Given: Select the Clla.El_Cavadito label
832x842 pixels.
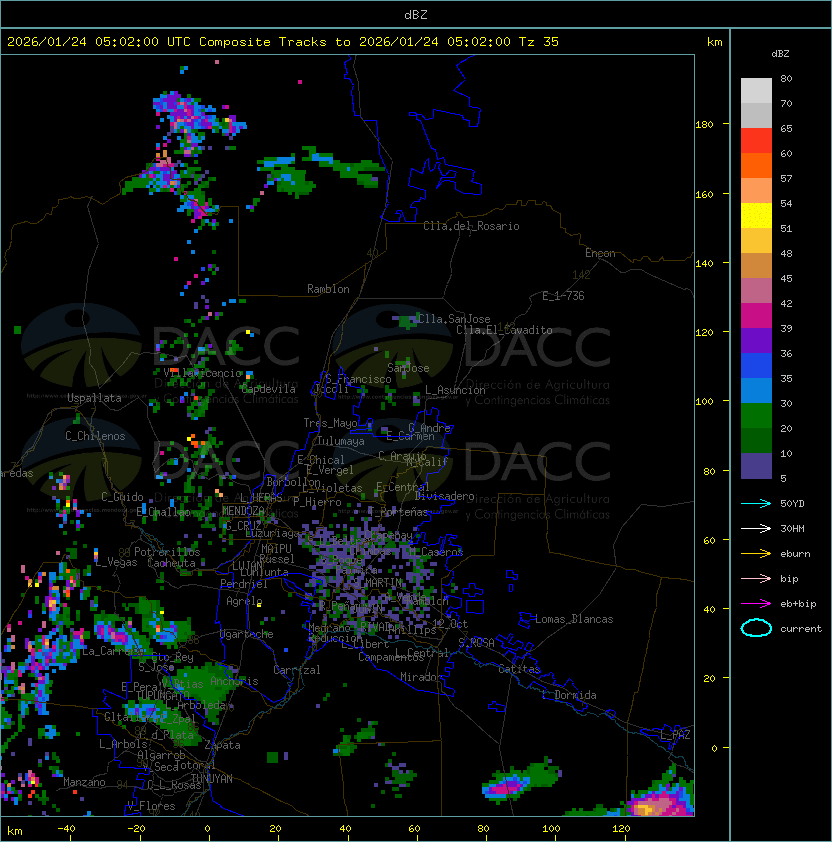Looking at the screenshot, I should [x=504, y=330].
